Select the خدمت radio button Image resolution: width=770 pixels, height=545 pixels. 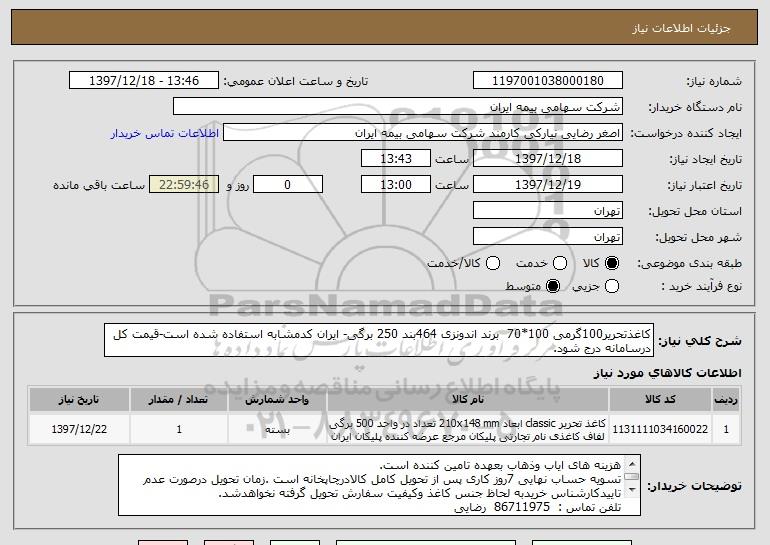pos(560,264)
